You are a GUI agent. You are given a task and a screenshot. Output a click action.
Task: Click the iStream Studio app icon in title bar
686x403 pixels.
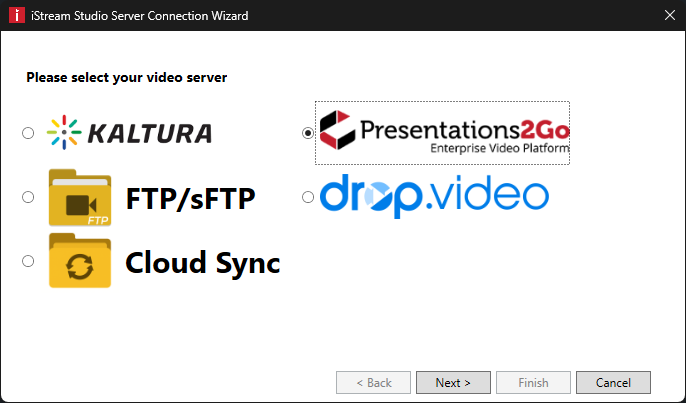[x=17, y=15]
